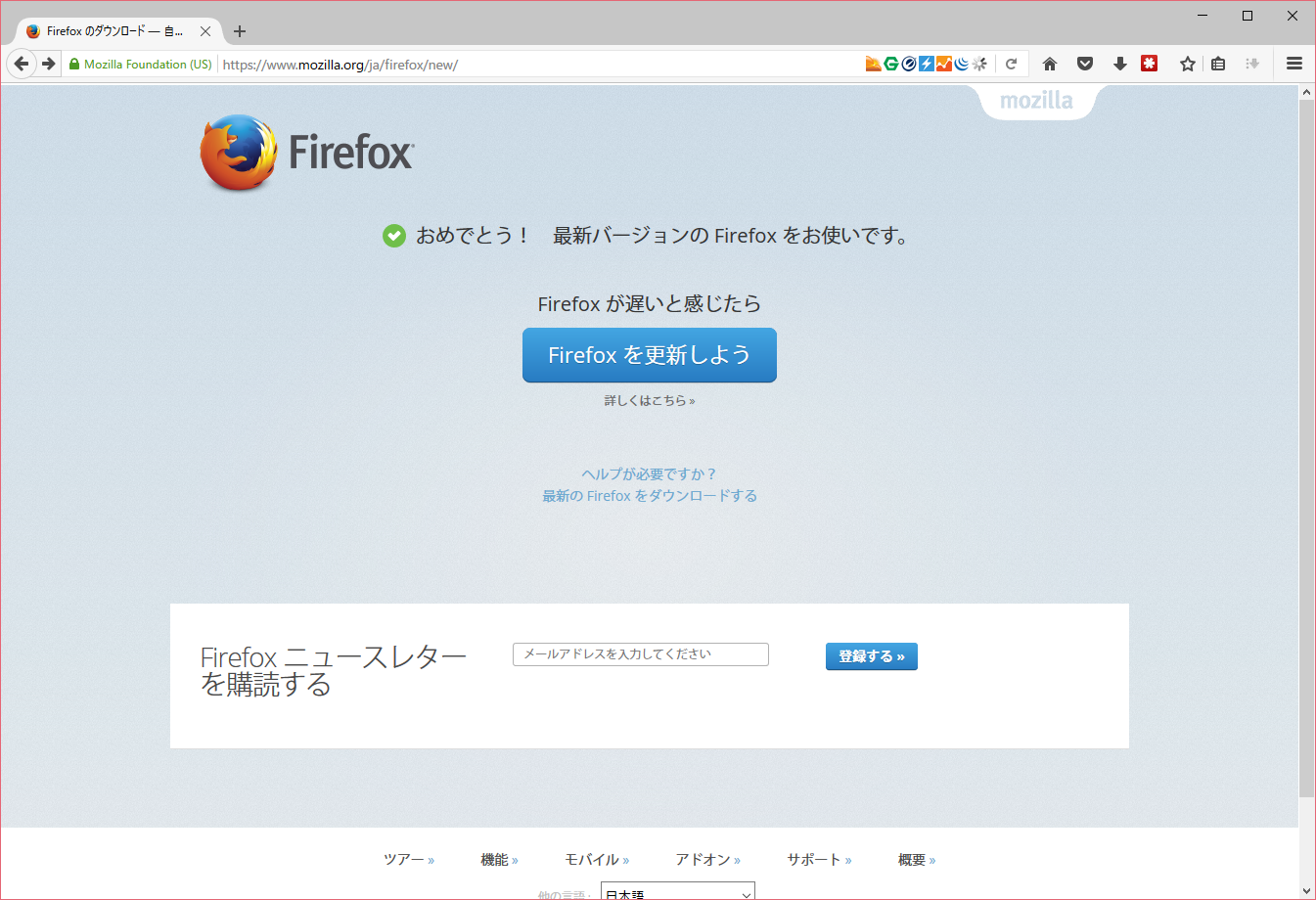Follow the ヘルプが必要ですか？ link
Image resolution: width=1316 pixels, height=900 pixels.
(650, 474)
